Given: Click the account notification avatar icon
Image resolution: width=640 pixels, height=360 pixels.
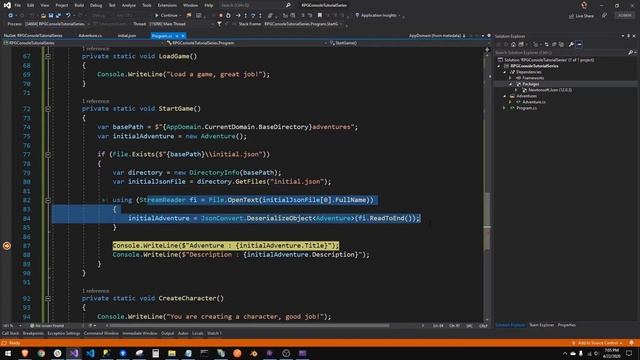Looking at the screenshot, I should (584, 5).
